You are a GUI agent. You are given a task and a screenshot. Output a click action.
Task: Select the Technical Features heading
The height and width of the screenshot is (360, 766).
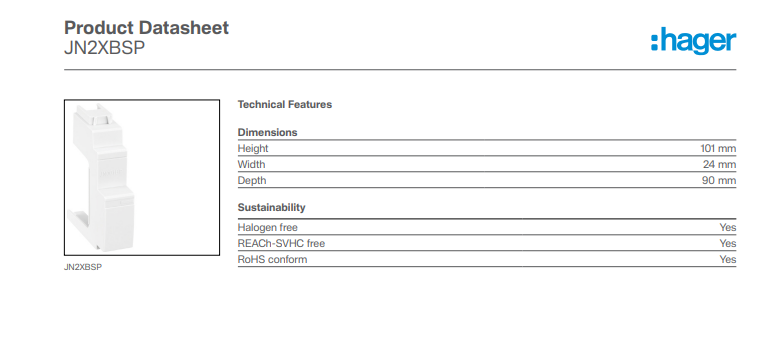pos(285,105)
